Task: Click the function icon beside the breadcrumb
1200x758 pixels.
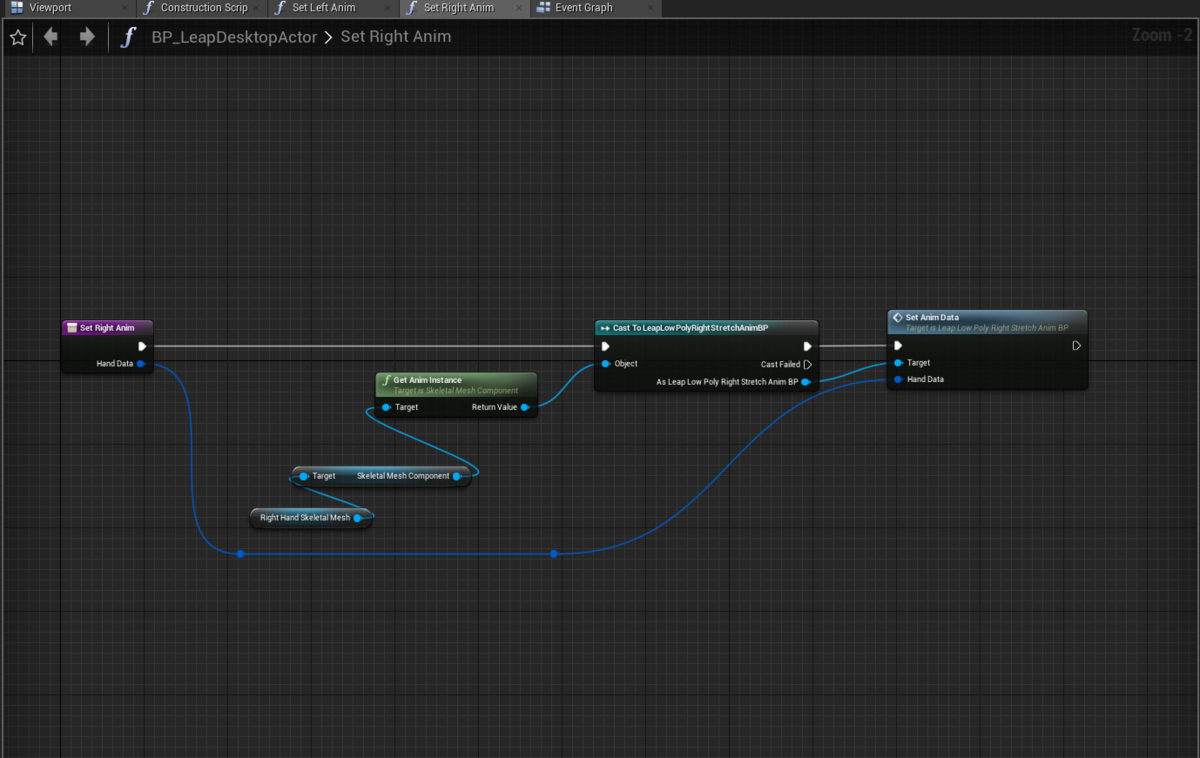Action: (x=127, y=38)
